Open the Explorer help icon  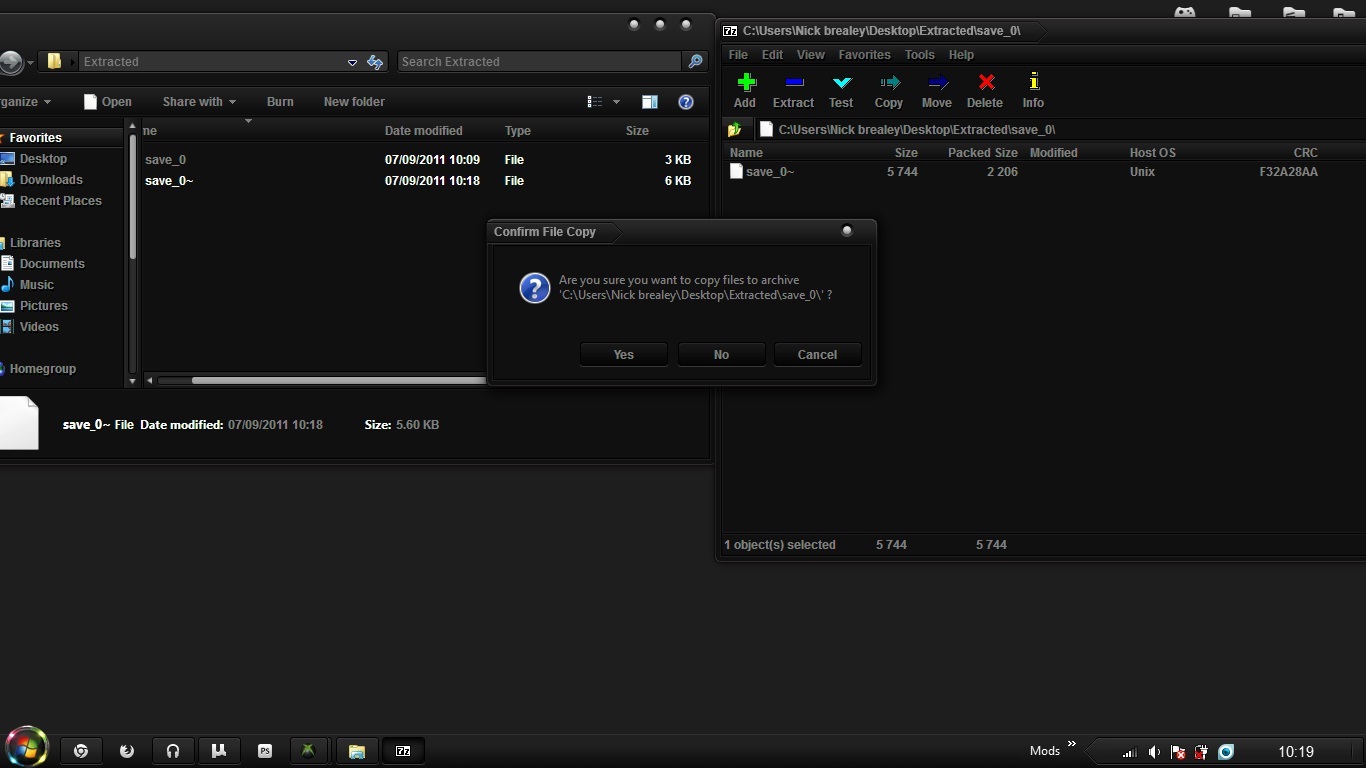[686, 102]
